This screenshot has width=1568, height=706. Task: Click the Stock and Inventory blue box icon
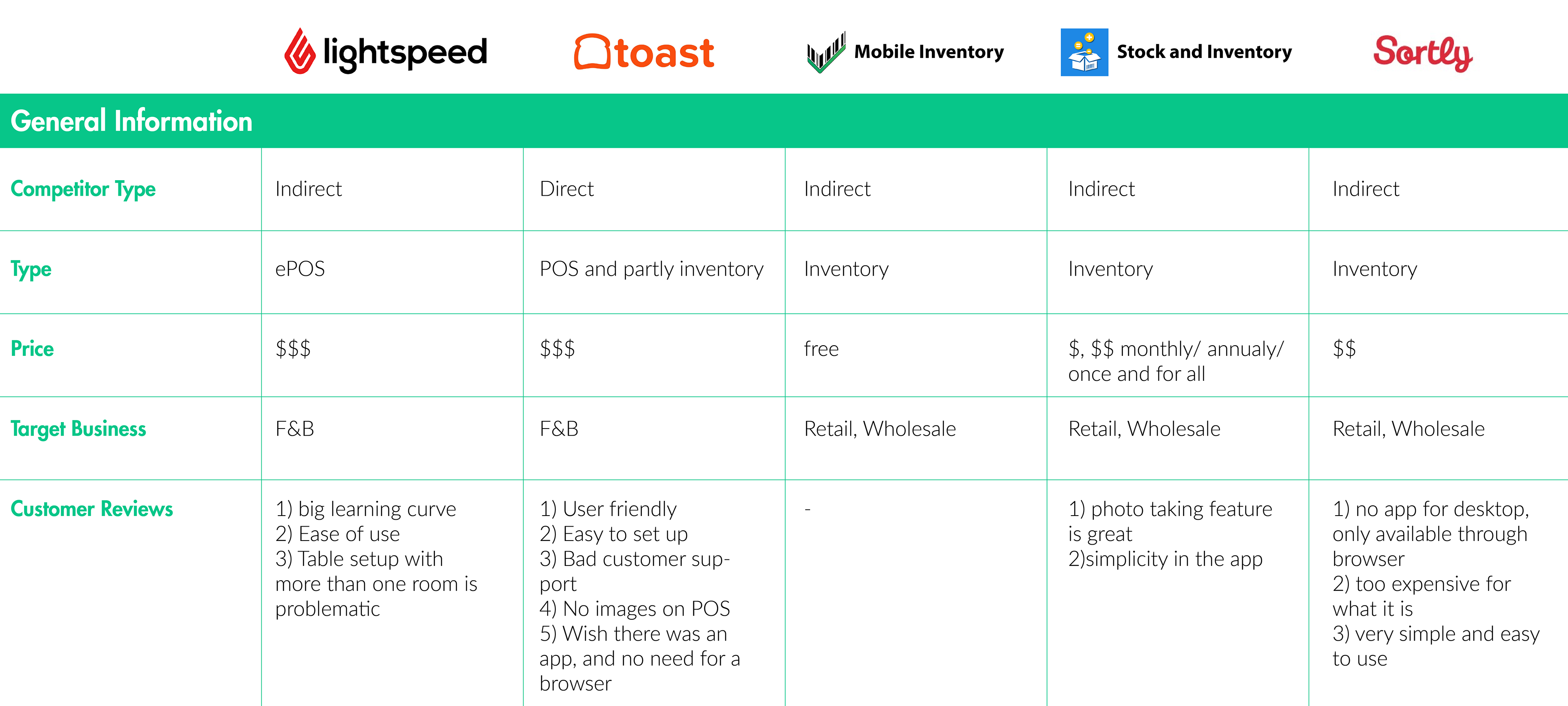pos(1084,52)
